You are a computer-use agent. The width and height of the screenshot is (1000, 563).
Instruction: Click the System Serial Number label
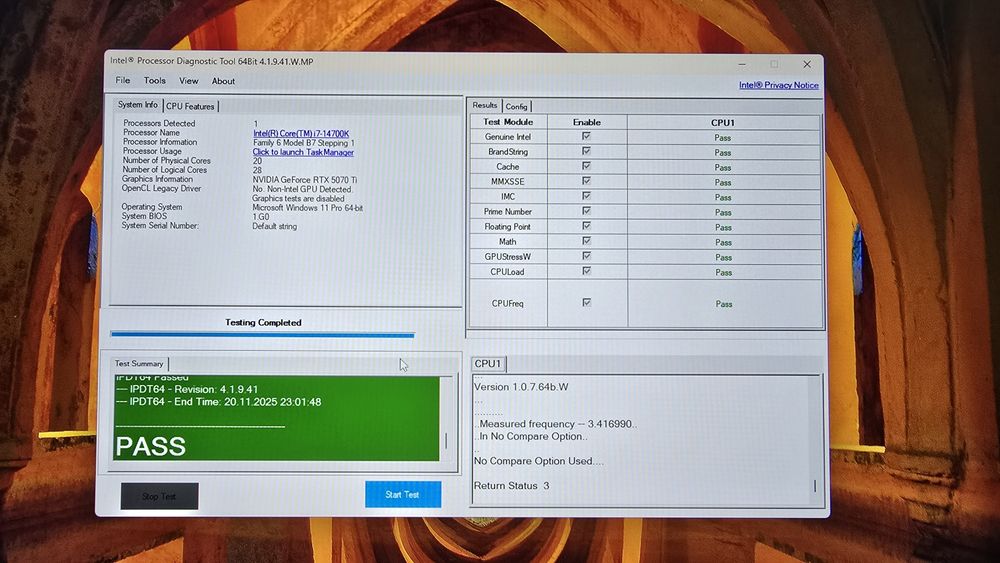[160, 226]
